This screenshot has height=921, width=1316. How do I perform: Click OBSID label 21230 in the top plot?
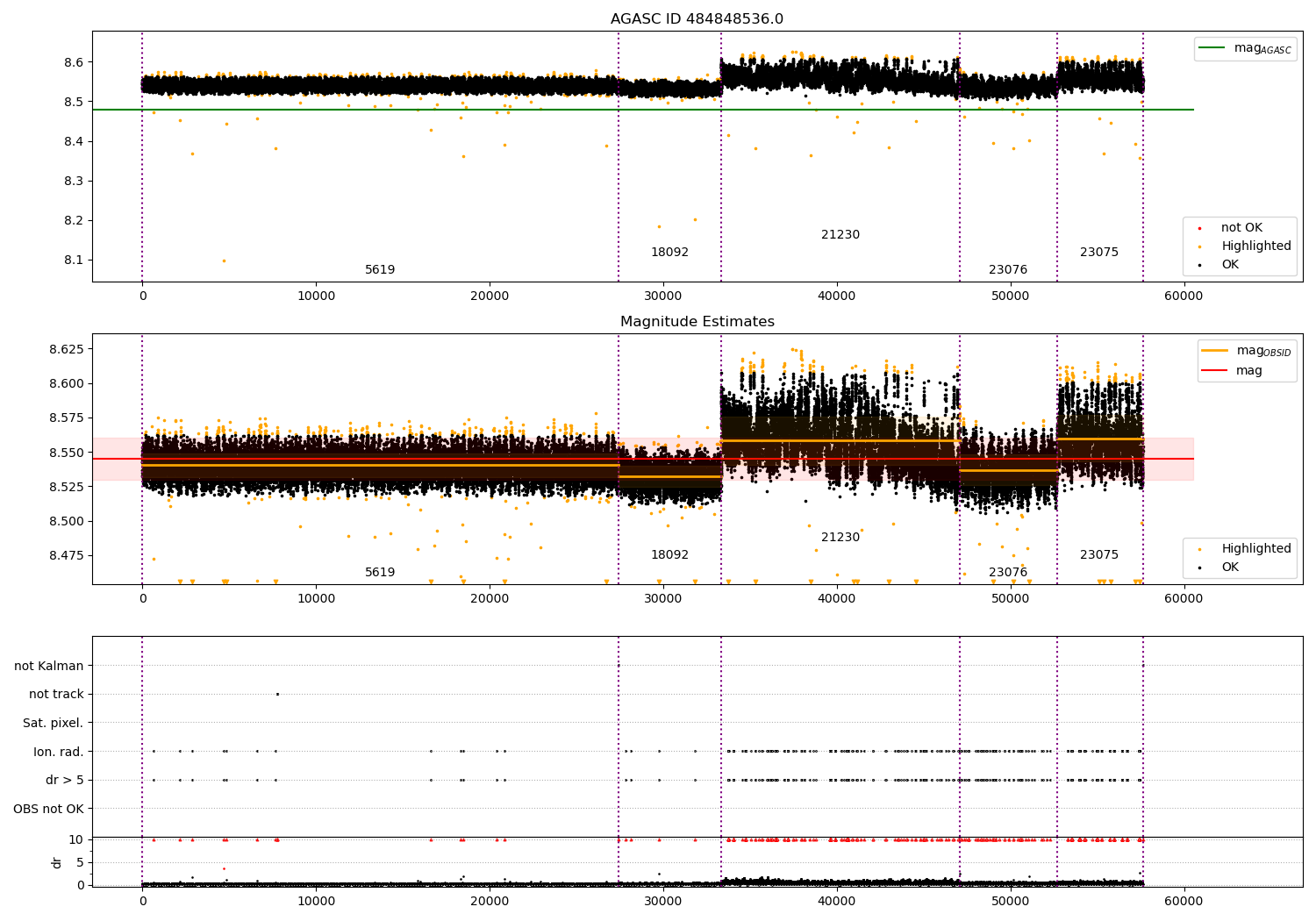[840, 235]
